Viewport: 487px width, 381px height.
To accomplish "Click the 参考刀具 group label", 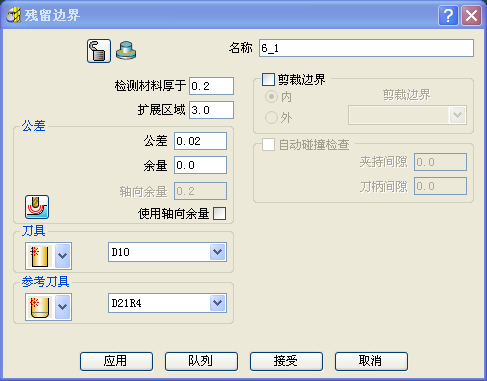I will point(45,282).
